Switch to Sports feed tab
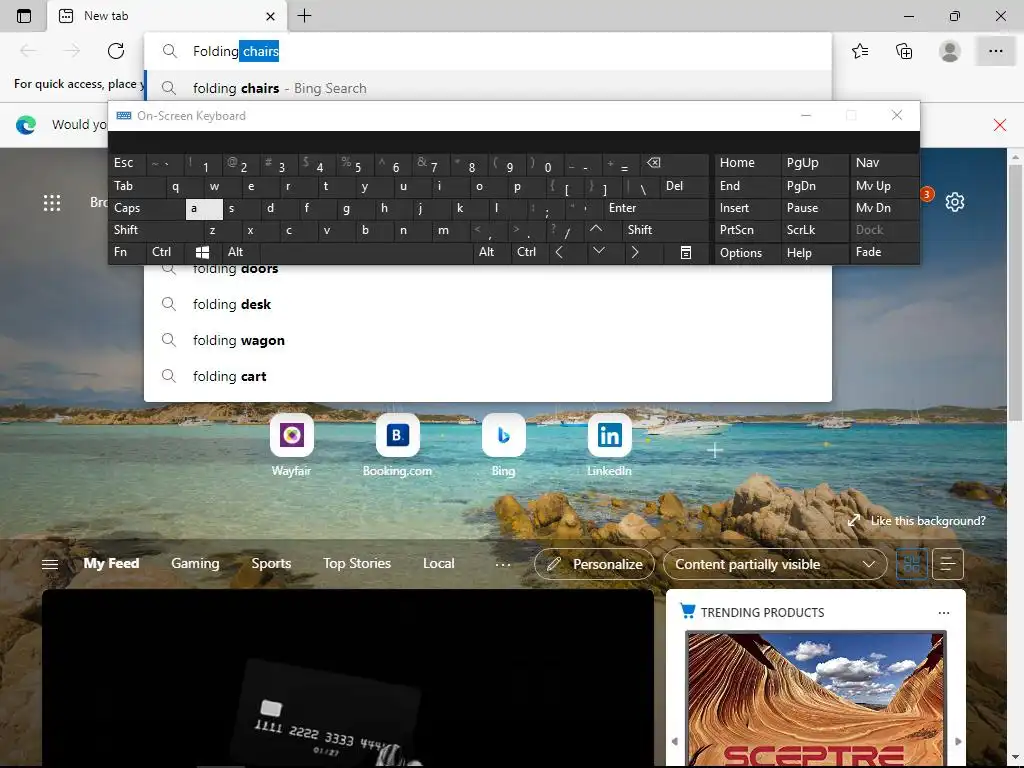Screen dimensions: 1024x768 (x=271, y=564)
